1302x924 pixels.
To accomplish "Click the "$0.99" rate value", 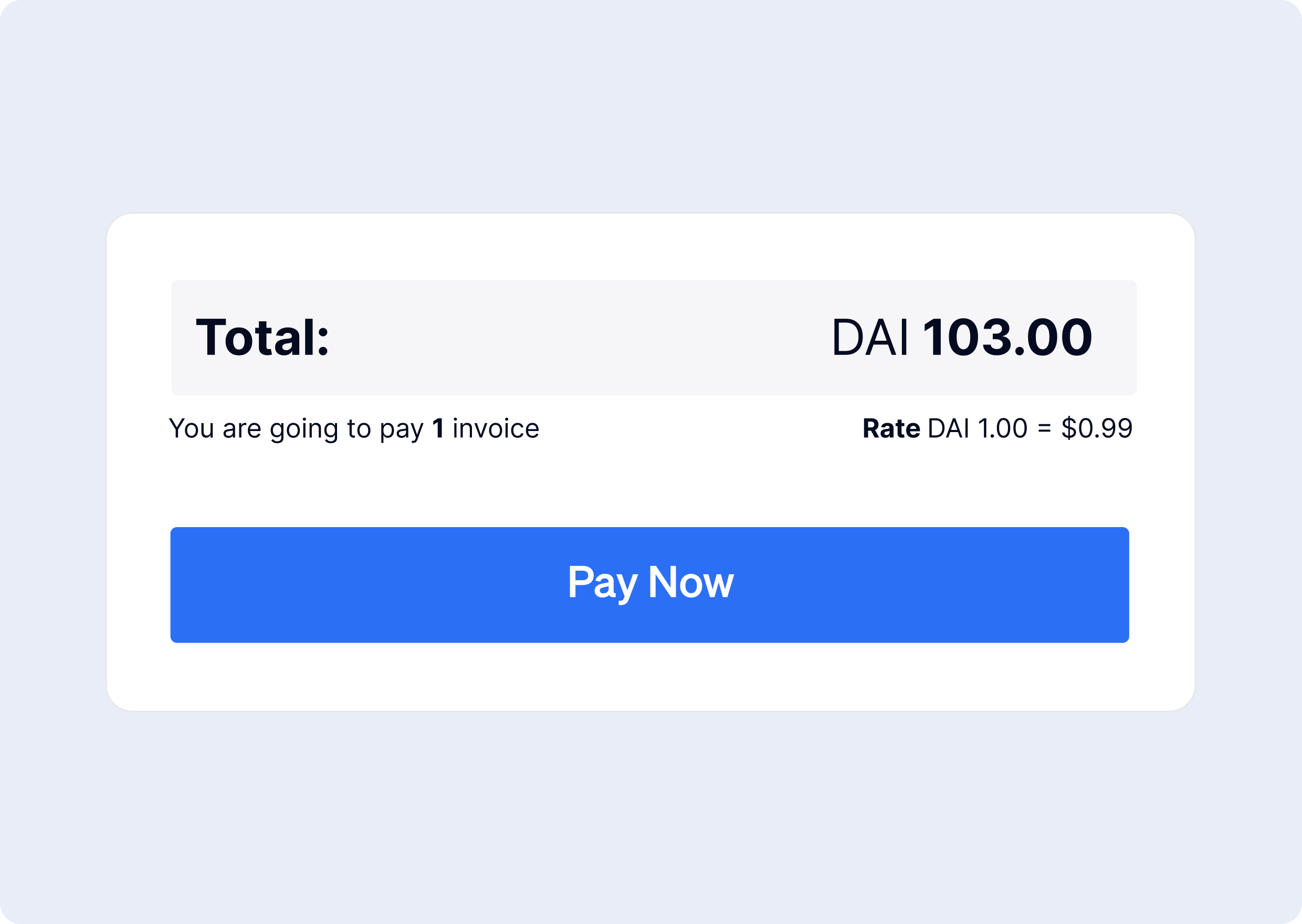I will pos(1097,428).
